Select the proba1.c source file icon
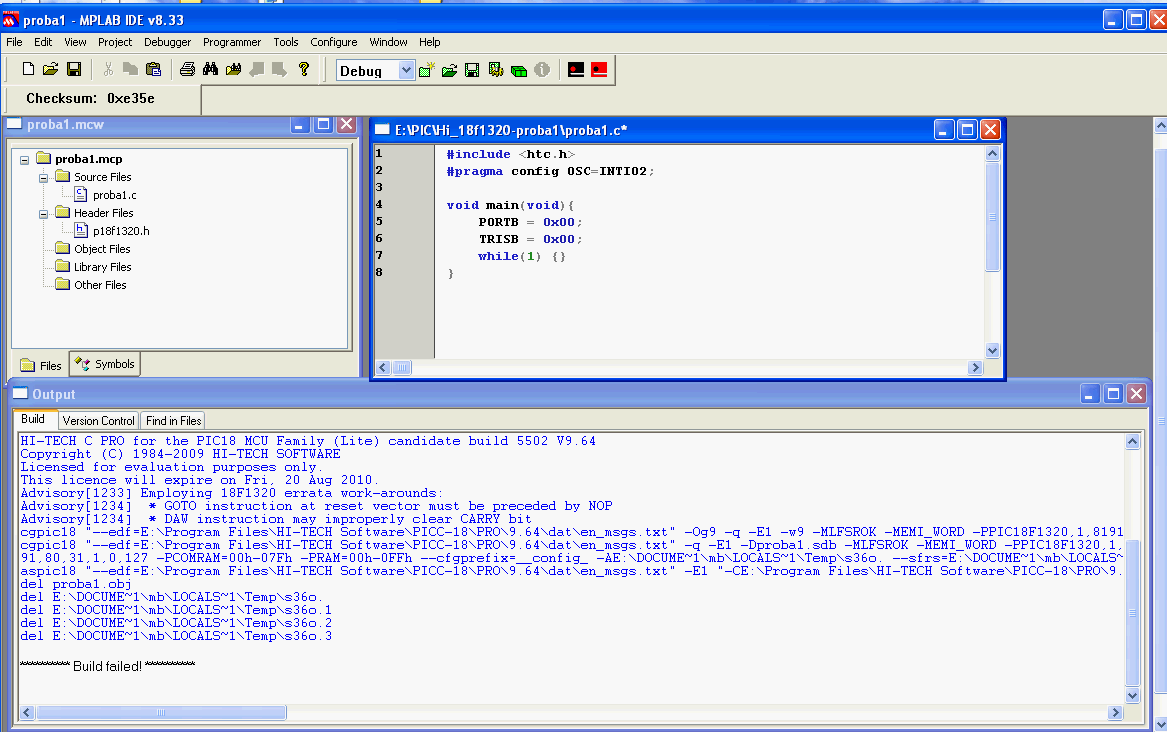The height and width of the screenshot is (732, 1167). [81, 194]
